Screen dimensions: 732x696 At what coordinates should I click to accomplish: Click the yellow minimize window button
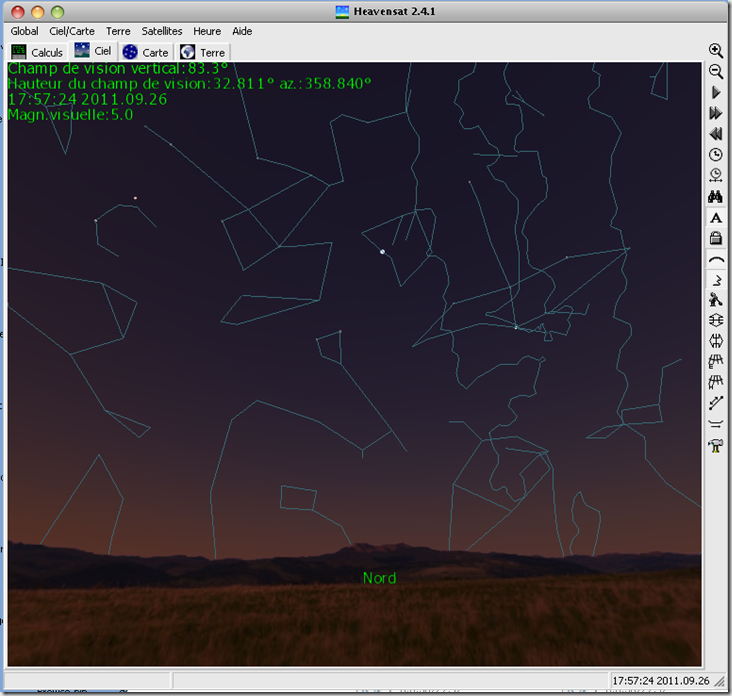point(38,12)
